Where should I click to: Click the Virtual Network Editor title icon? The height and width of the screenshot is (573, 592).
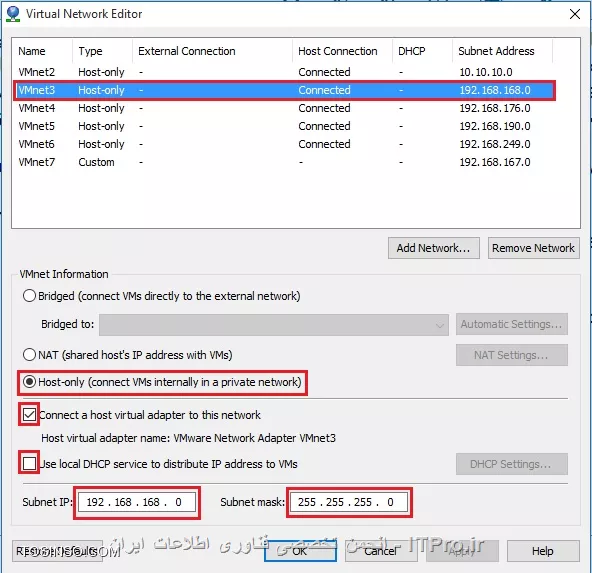click(x=13, y=14)
